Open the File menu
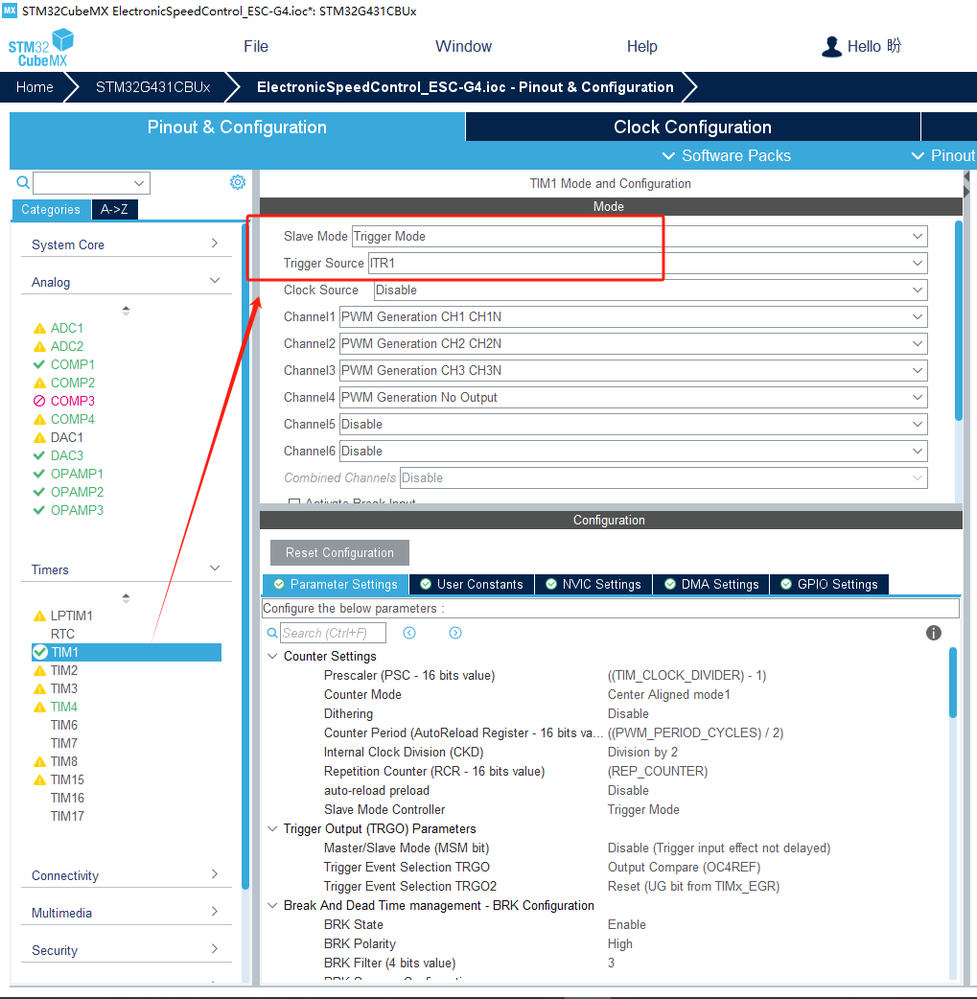 (x=256, y=47)
